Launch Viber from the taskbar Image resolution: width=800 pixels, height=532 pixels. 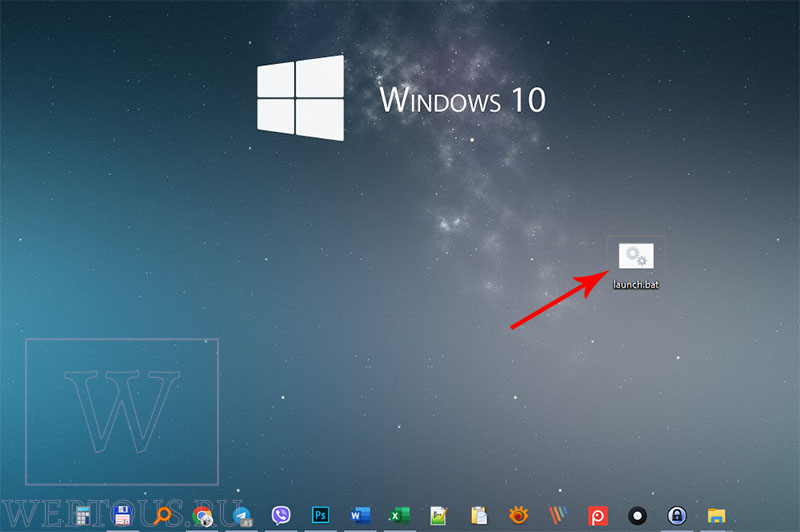click(281, 516)
